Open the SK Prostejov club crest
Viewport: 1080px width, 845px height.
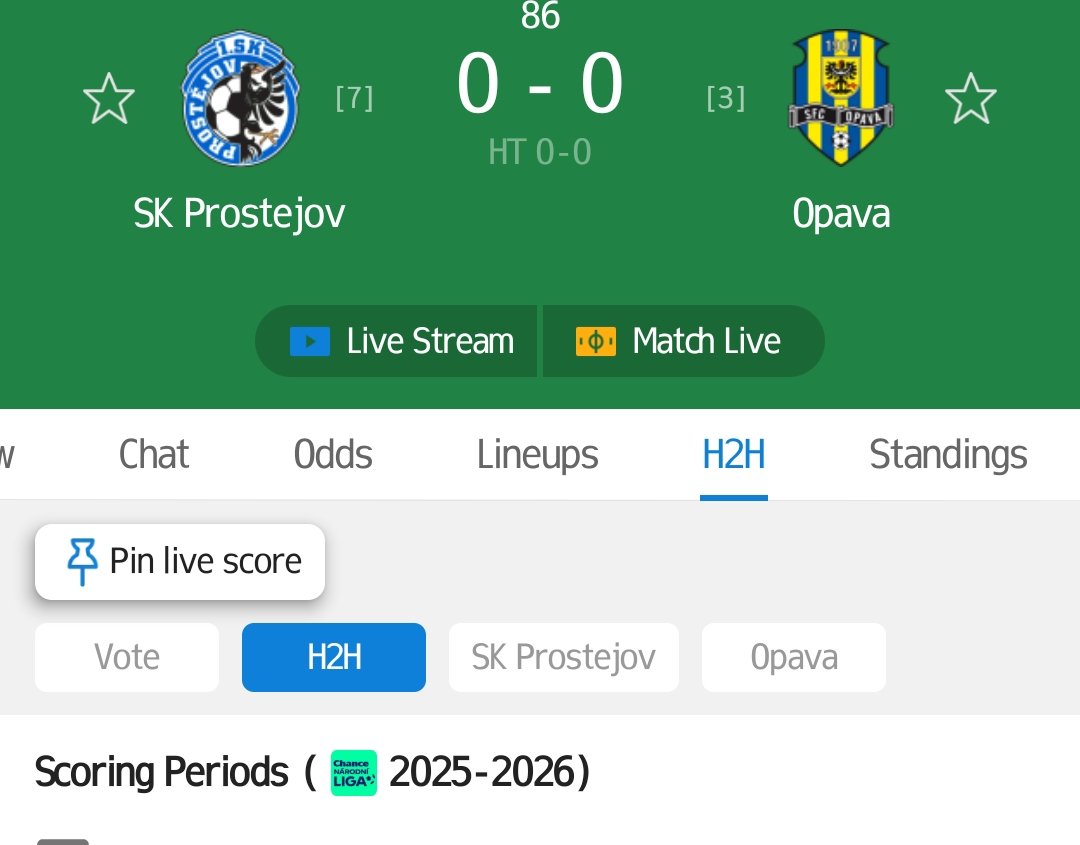click(240, 97)
